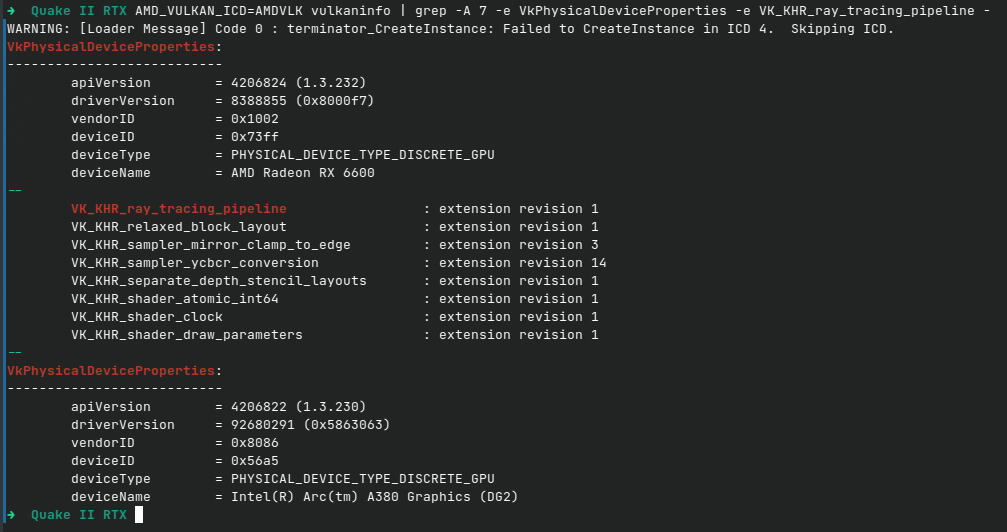Click the vendorID 0x1002 value
The width and height of the screenshot is (1007, 532).
254,119
